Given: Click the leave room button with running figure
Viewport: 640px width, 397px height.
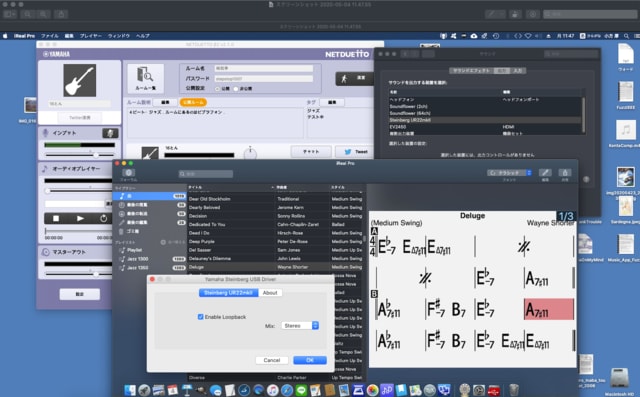Looking at the screenshot, I should 354,78.
